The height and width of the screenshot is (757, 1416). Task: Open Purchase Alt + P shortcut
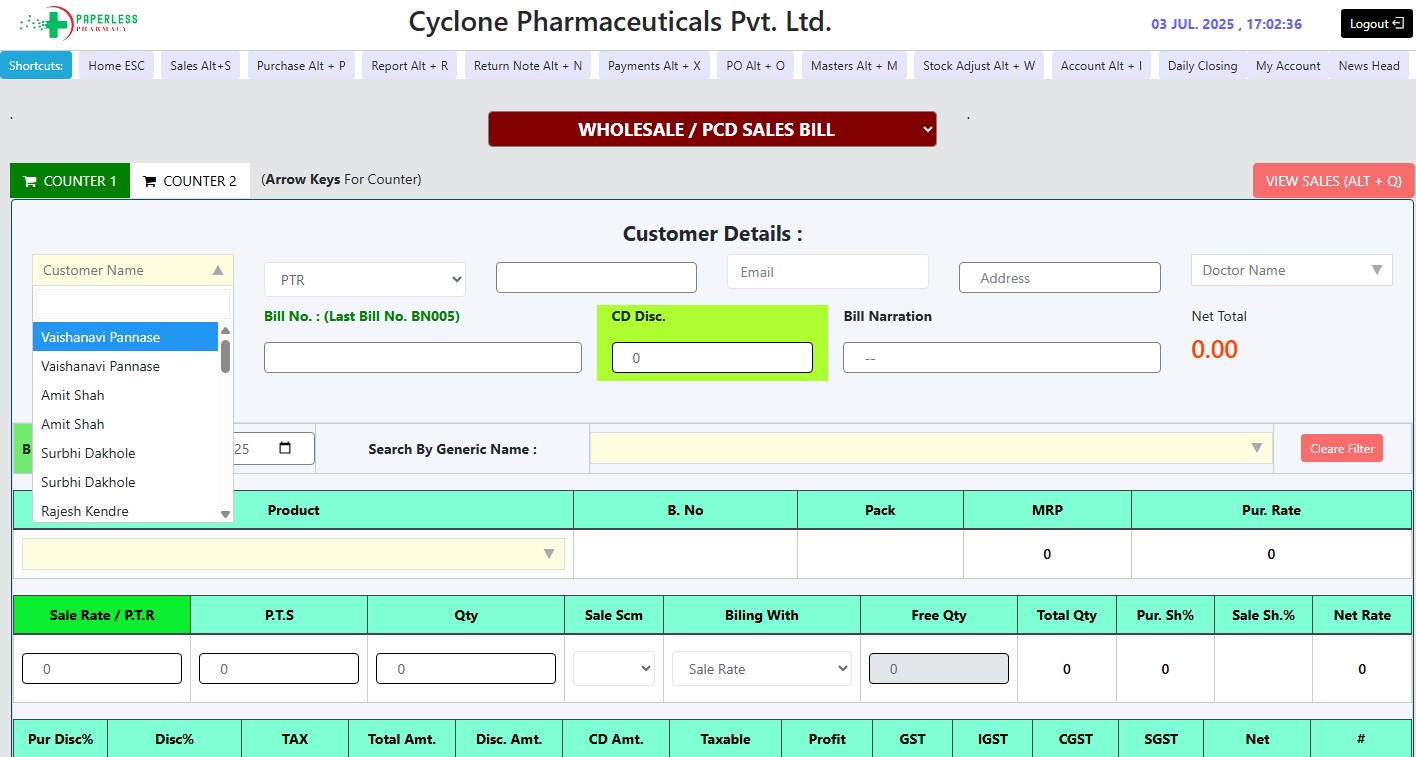[301, 66]
